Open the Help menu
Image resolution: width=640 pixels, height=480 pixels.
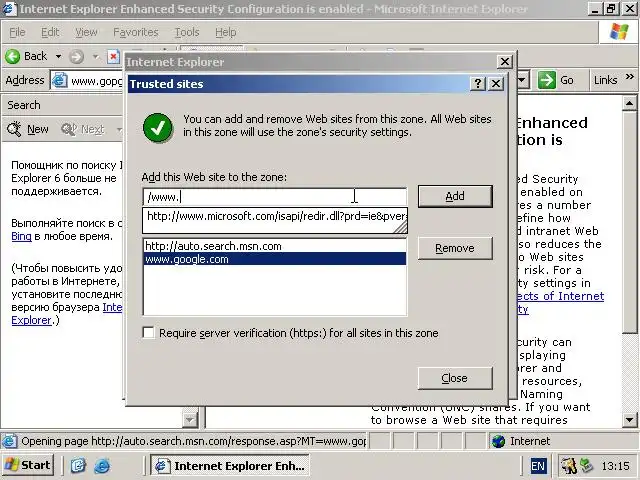(226, 32)
